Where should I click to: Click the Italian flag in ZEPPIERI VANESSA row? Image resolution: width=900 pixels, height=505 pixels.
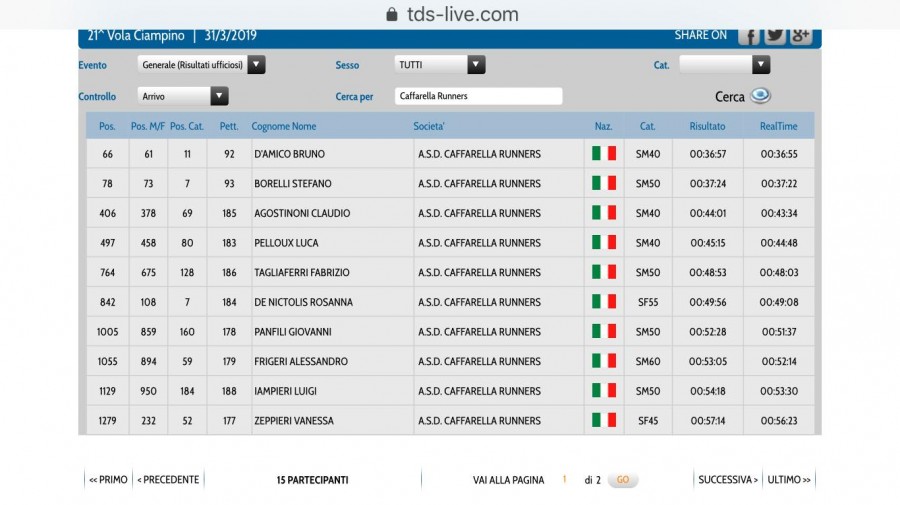(604, 421)
